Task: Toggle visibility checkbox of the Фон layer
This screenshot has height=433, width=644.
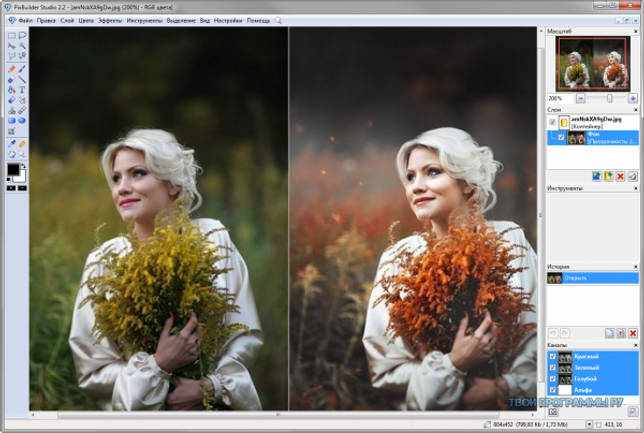Action: 561,138
